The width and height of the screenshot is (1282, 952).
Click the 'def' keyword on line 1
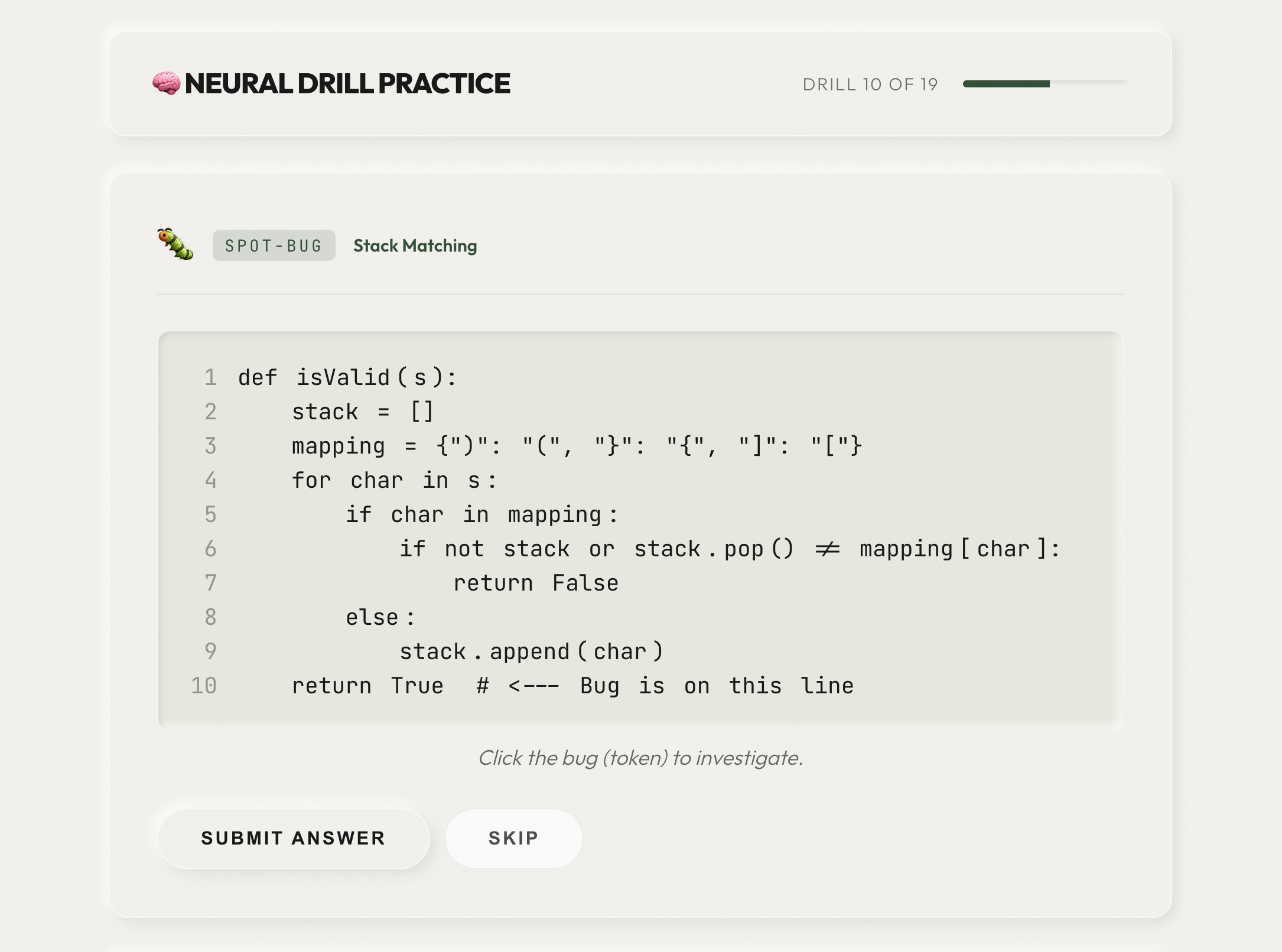coord(258,377)
